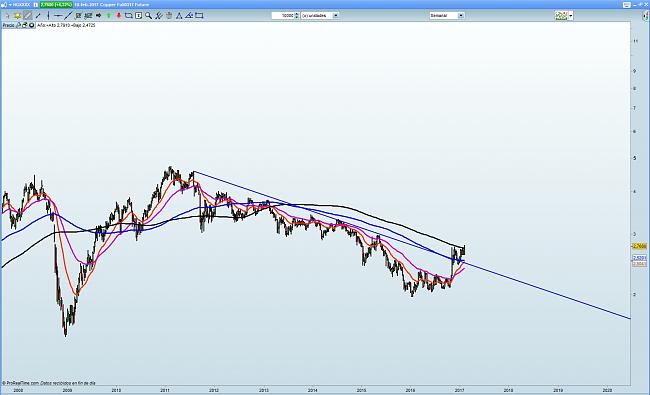Toggle the active pencil drawing tool
This screenshot has width=650, height=395.
click(x=28, y=16)
